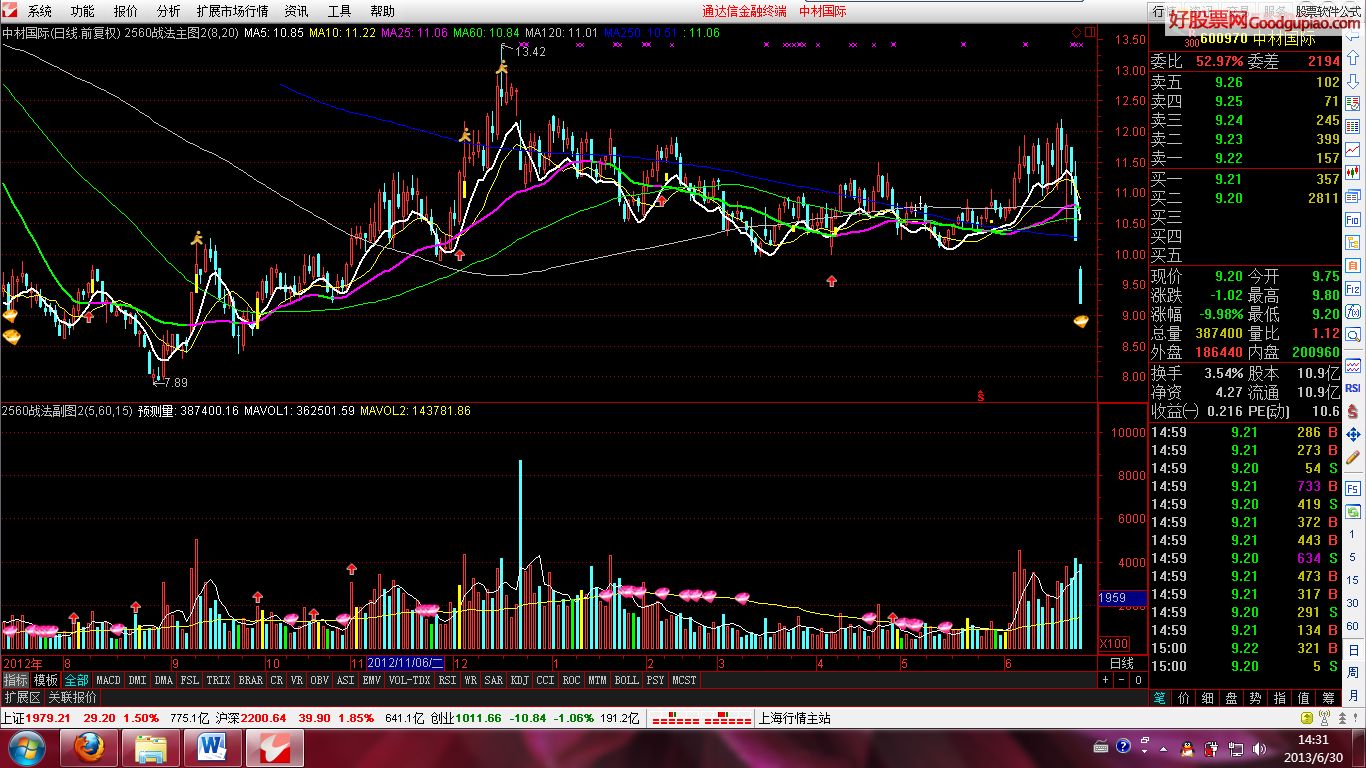Select the 指标 tab
This screenshot has height=768, width=1366.
tap(15, 680)
